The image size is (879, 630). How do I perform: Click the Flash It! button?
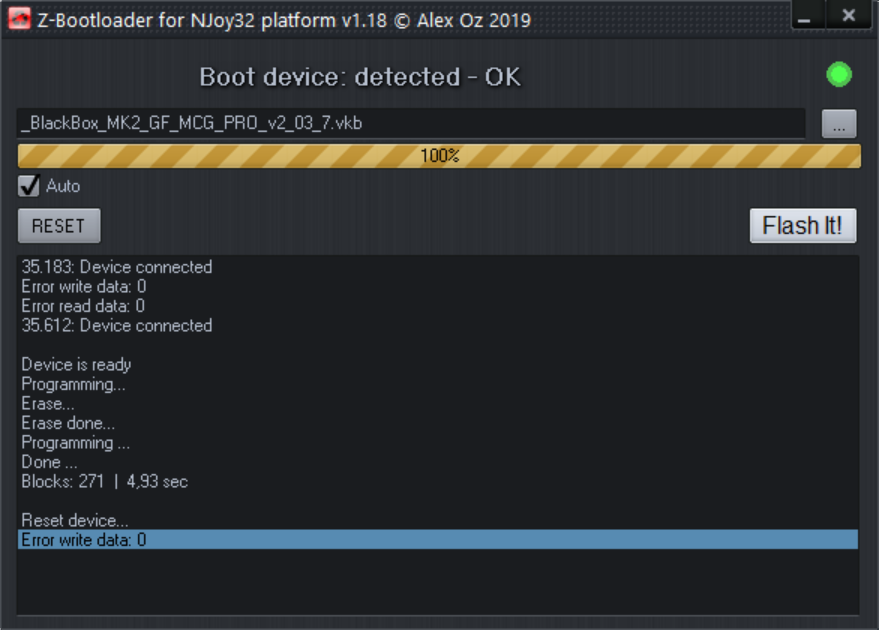coord(803,226)
